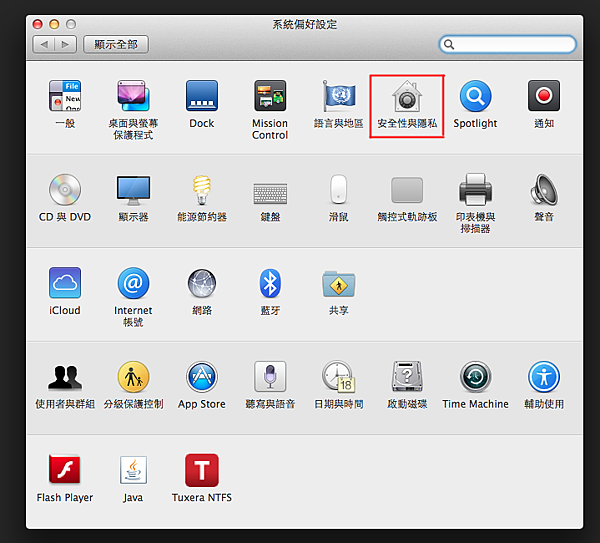Viewport: 600px width, 543px height.
Task: Open 共享 sharing folder icon
Action: click(x=339, y=284)
